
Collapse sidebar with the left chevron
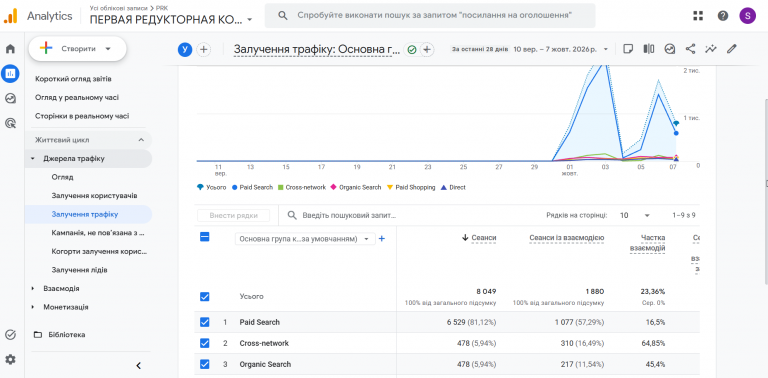(x=139, y=365)
